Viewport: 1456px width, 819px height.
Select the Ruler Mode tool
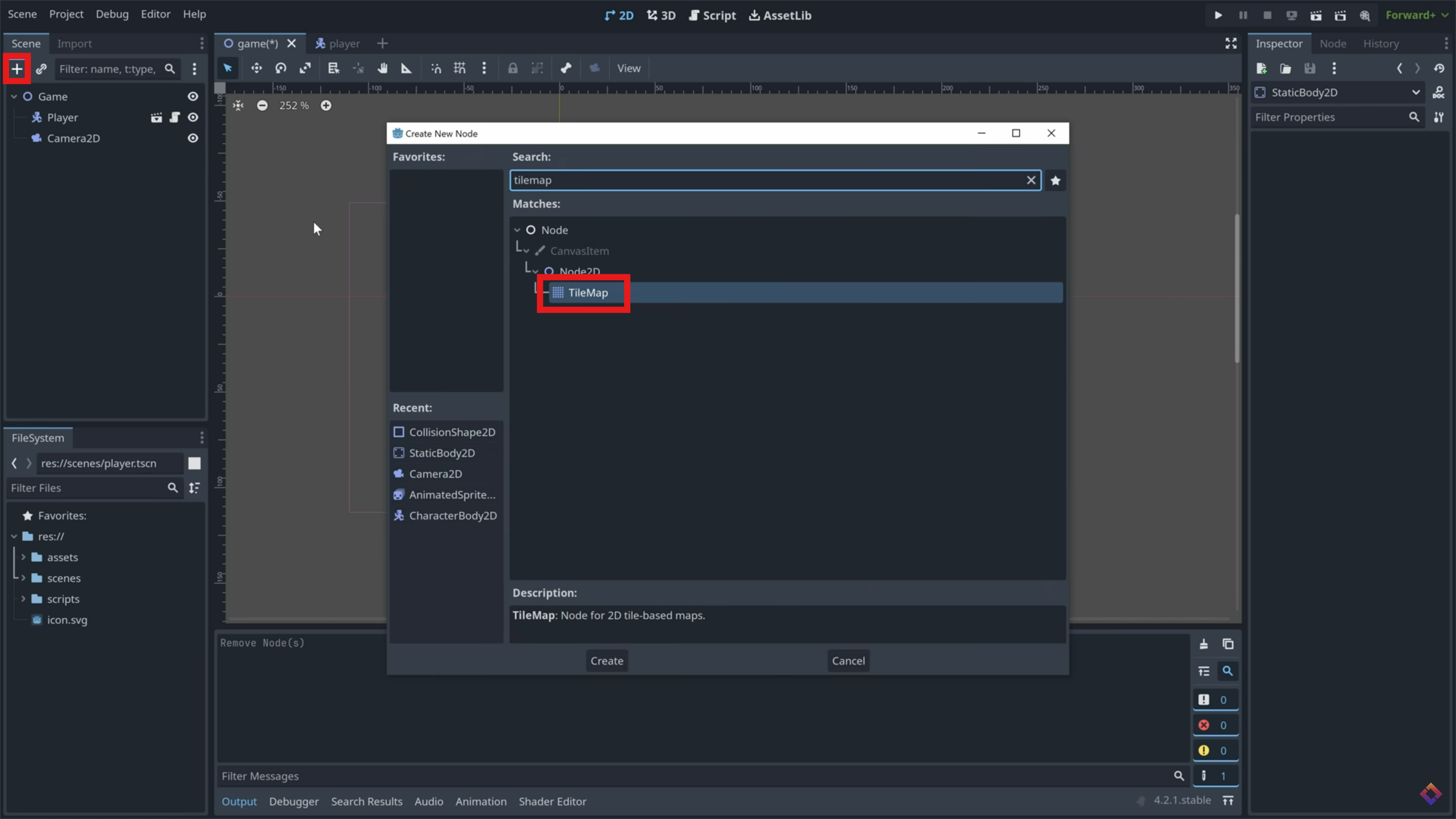click(x=406, y=68)
